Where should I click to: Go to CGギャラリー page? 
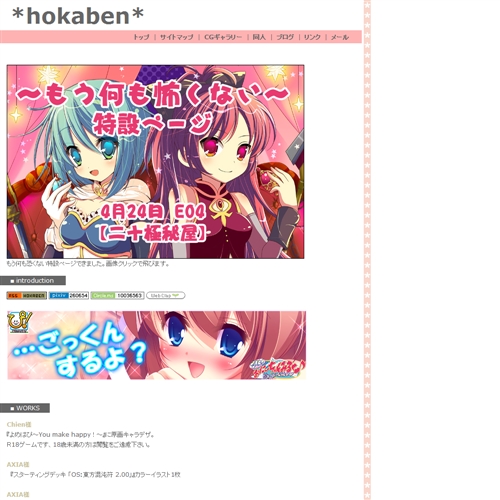coord(223,37)
